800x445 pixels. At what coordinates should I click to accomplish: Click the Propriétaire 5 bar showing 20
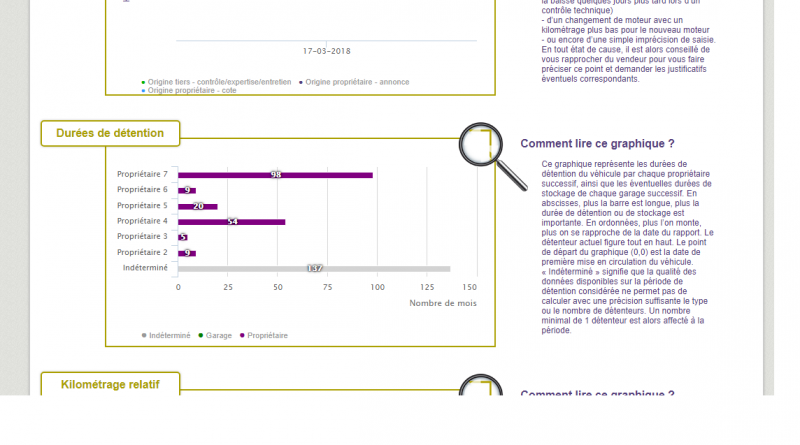(197, 207)
